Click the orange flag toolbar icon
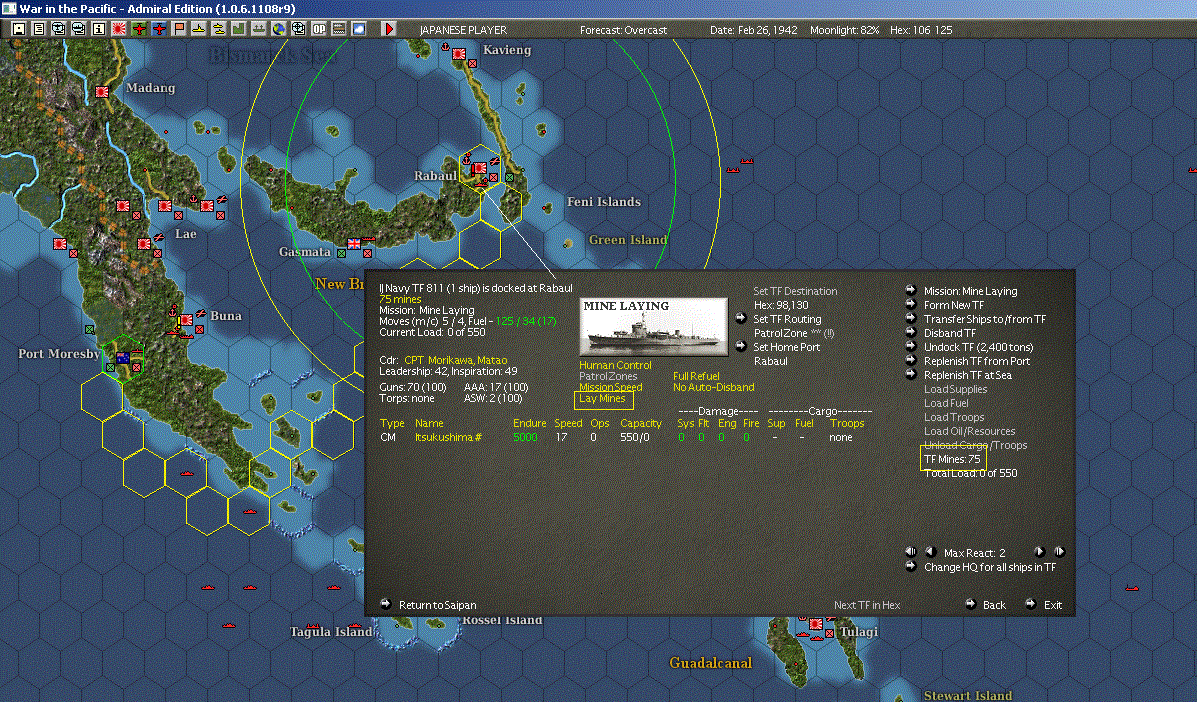Screen dimensions: 1197x702 tap(179, 29)
